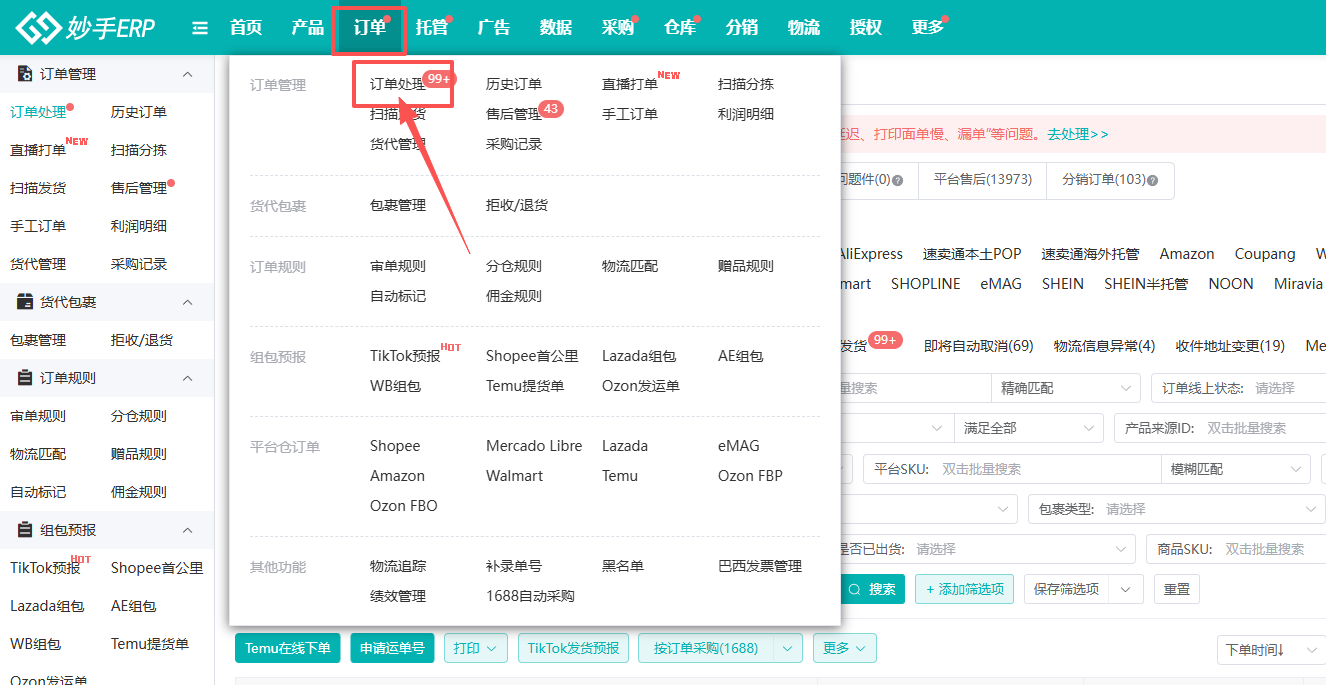Switch to 分销订单(103) tab

click(1110, 180)
